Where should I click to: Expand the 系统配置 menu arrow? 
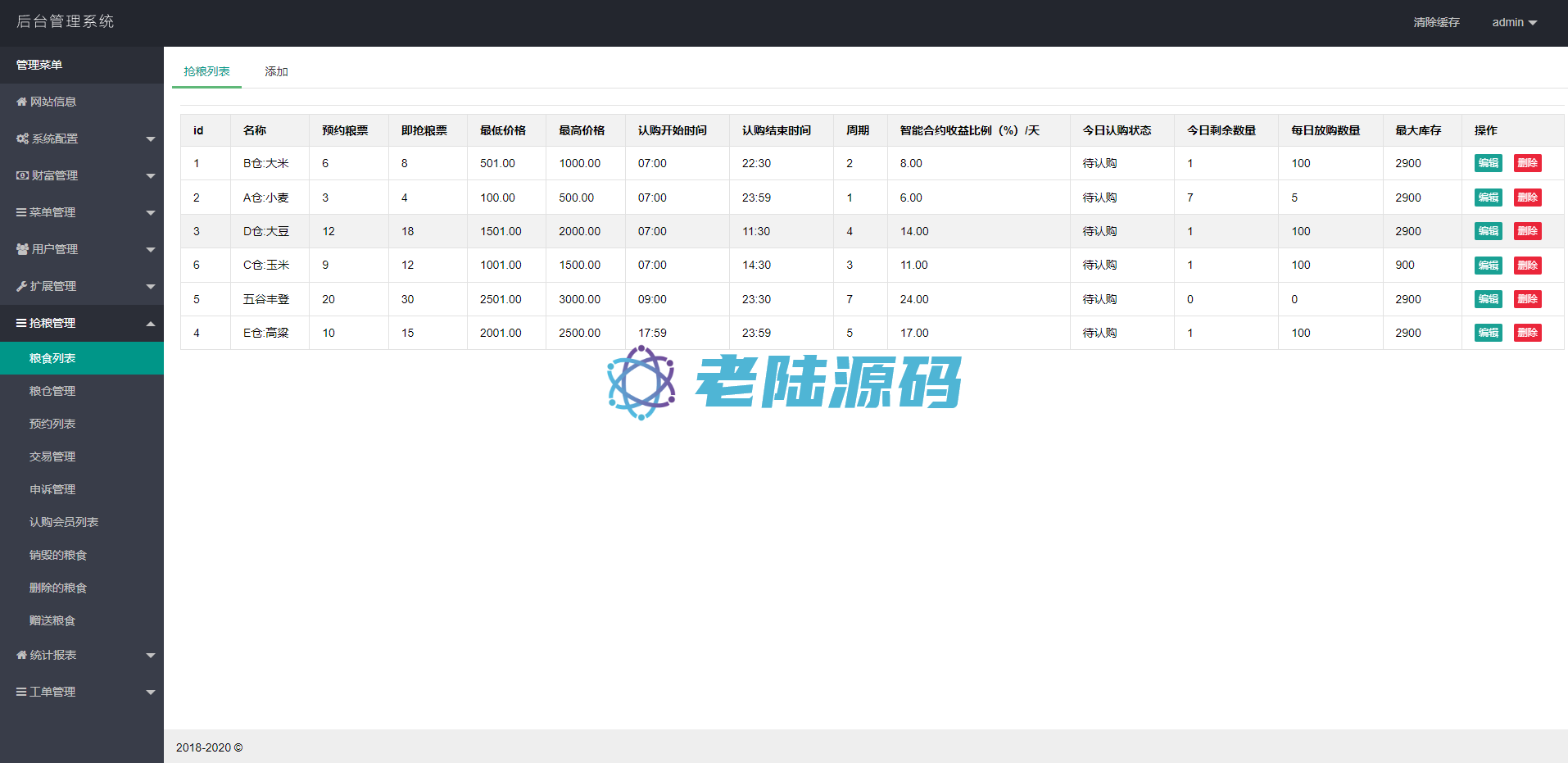coord(151,139)
